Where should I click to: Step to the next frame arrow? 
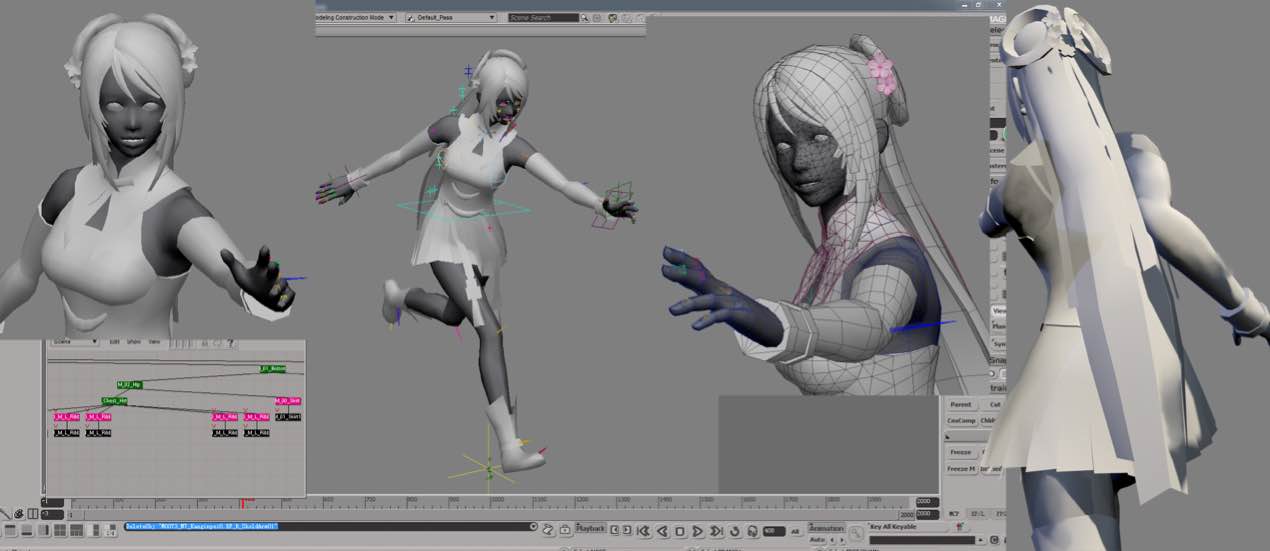coord(627,530)
